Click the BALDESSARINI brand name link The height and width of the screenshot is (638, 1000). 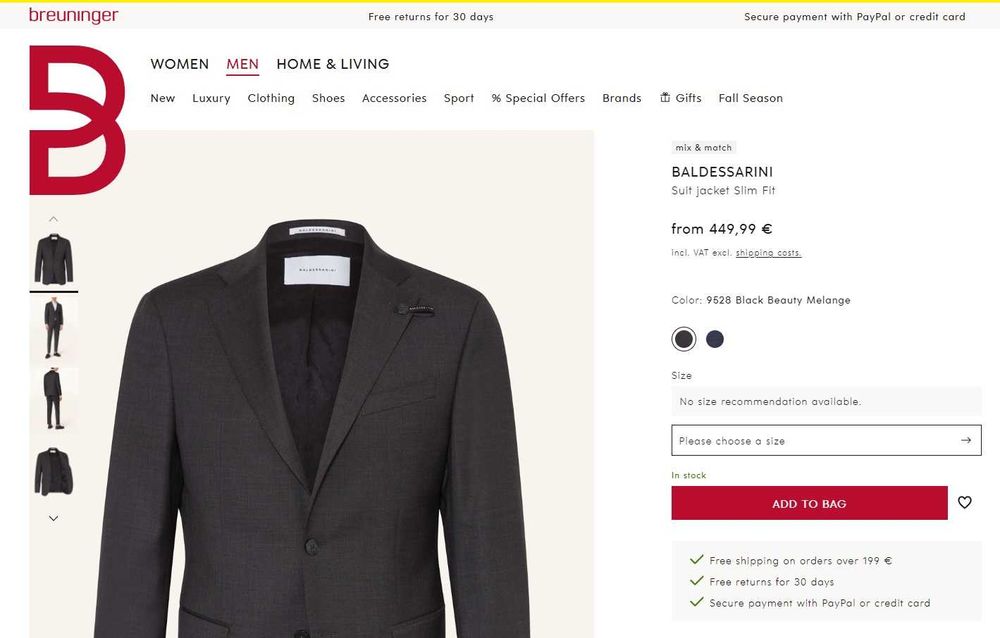point(722,172)
